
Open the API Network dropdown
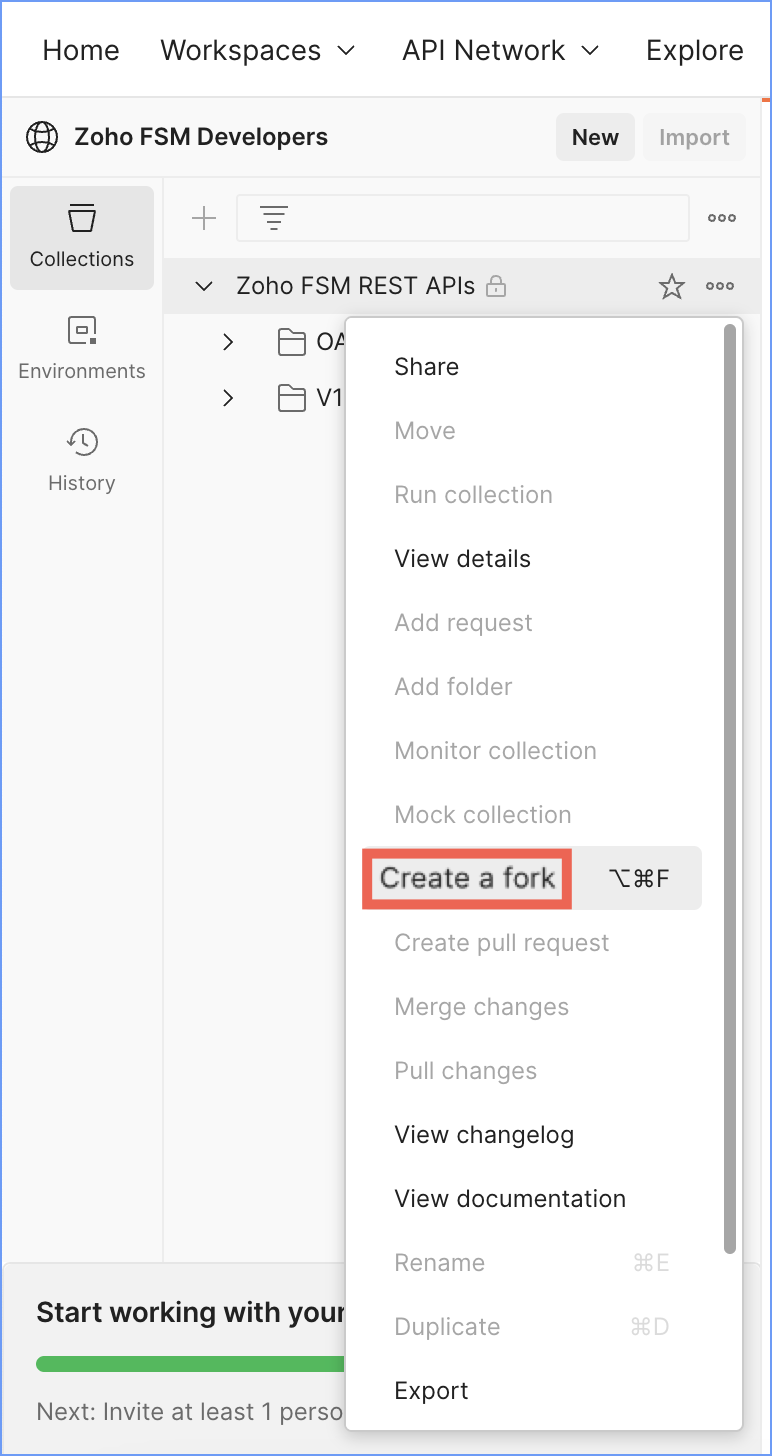pyautogui.click(x=501, y=50)
